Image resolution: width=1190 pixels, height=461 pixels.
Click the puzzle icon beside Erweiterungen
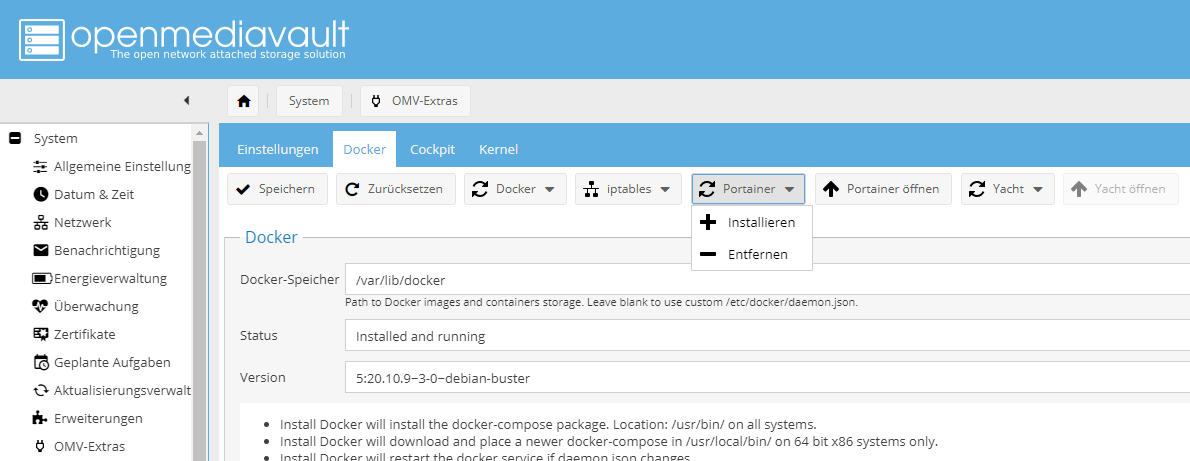[41, 418]
